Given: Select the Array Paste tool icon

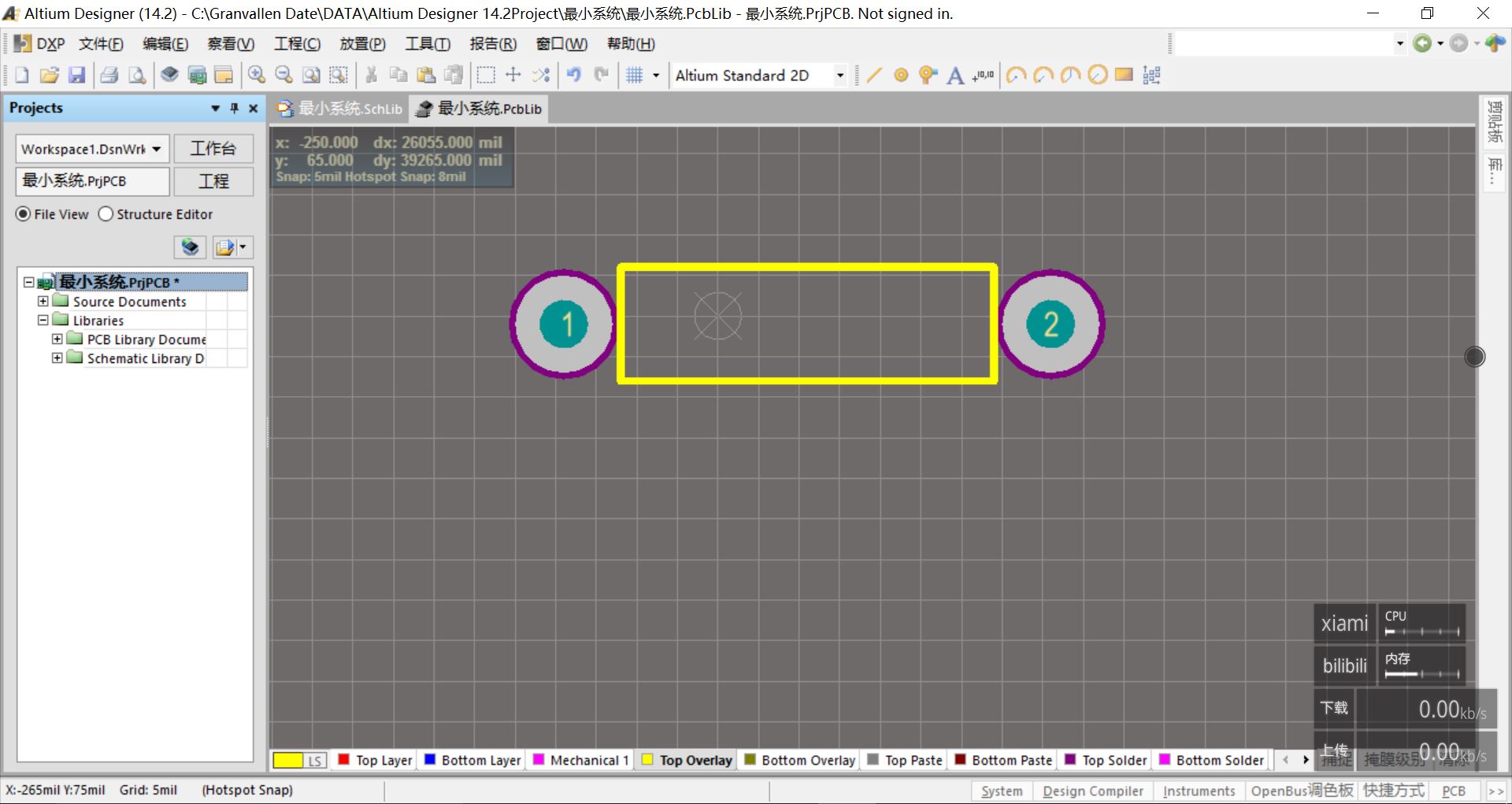Looking at the screenshot, I should pos(1151,75).
